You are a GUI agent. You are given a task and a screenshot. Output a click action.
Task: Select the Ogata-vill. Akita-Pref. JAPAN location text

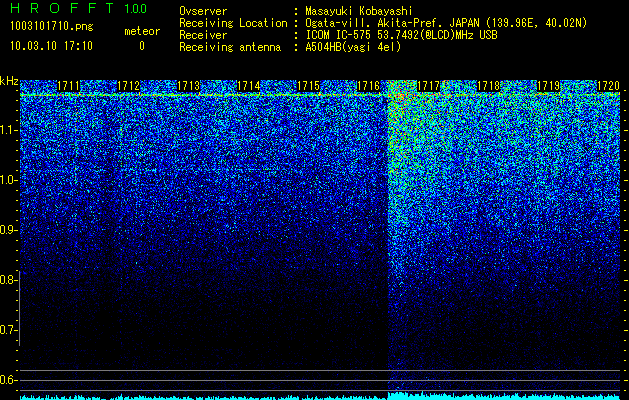pos(446,23)
